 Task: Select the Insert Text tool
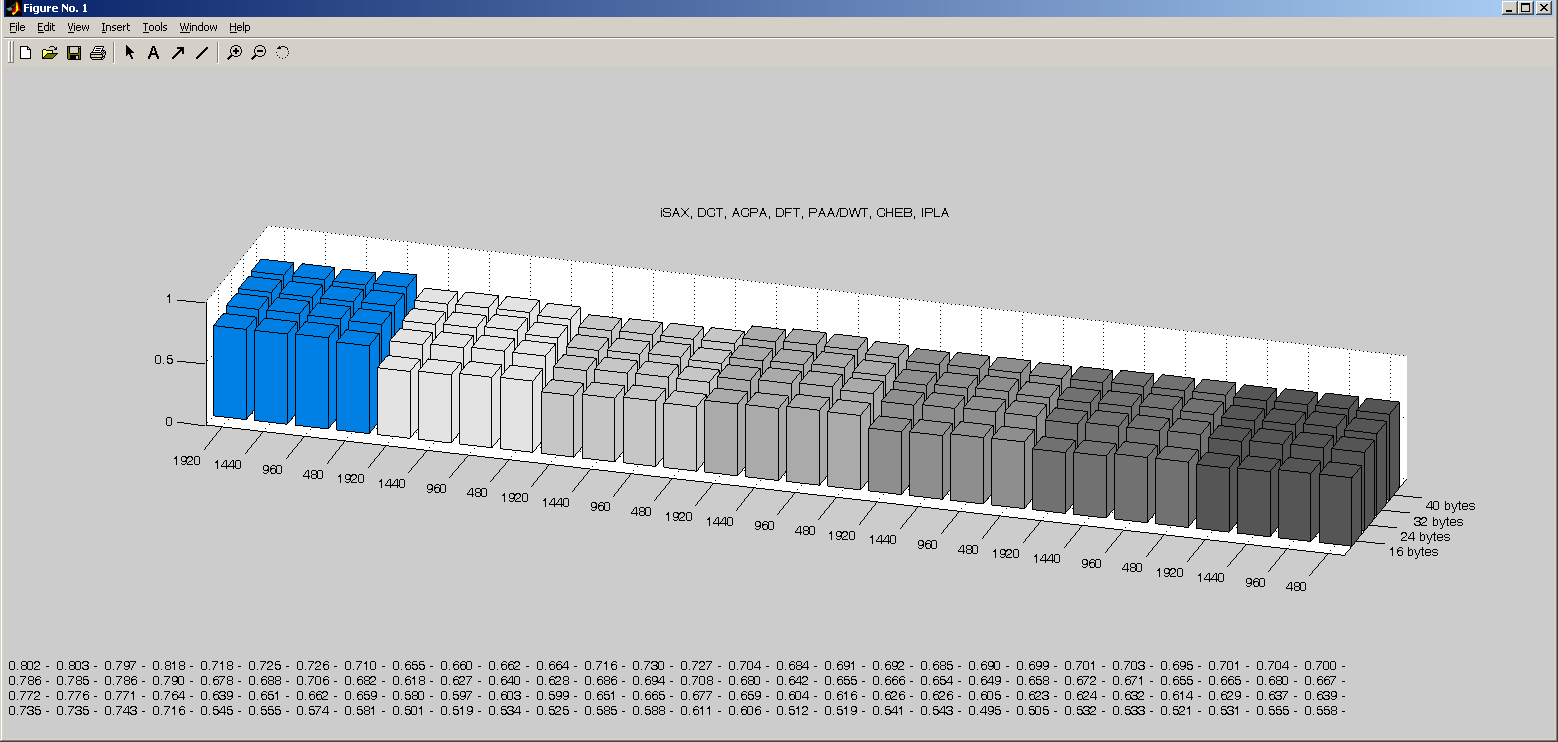[154, 53]
